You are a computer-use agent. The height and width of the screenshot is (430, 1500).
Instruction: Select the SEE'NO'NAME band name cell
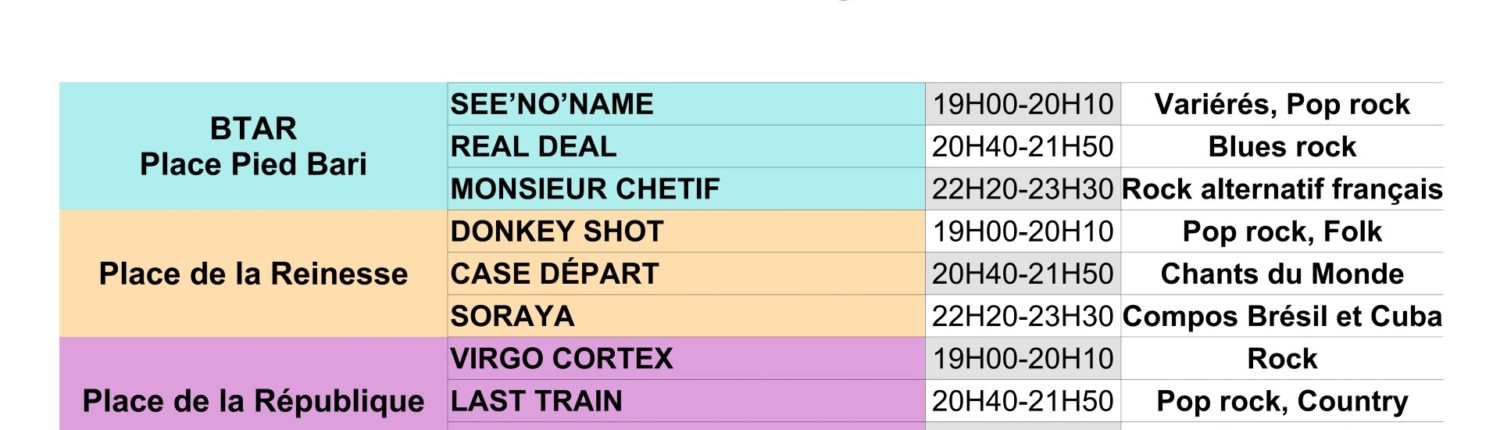[552, 104]
